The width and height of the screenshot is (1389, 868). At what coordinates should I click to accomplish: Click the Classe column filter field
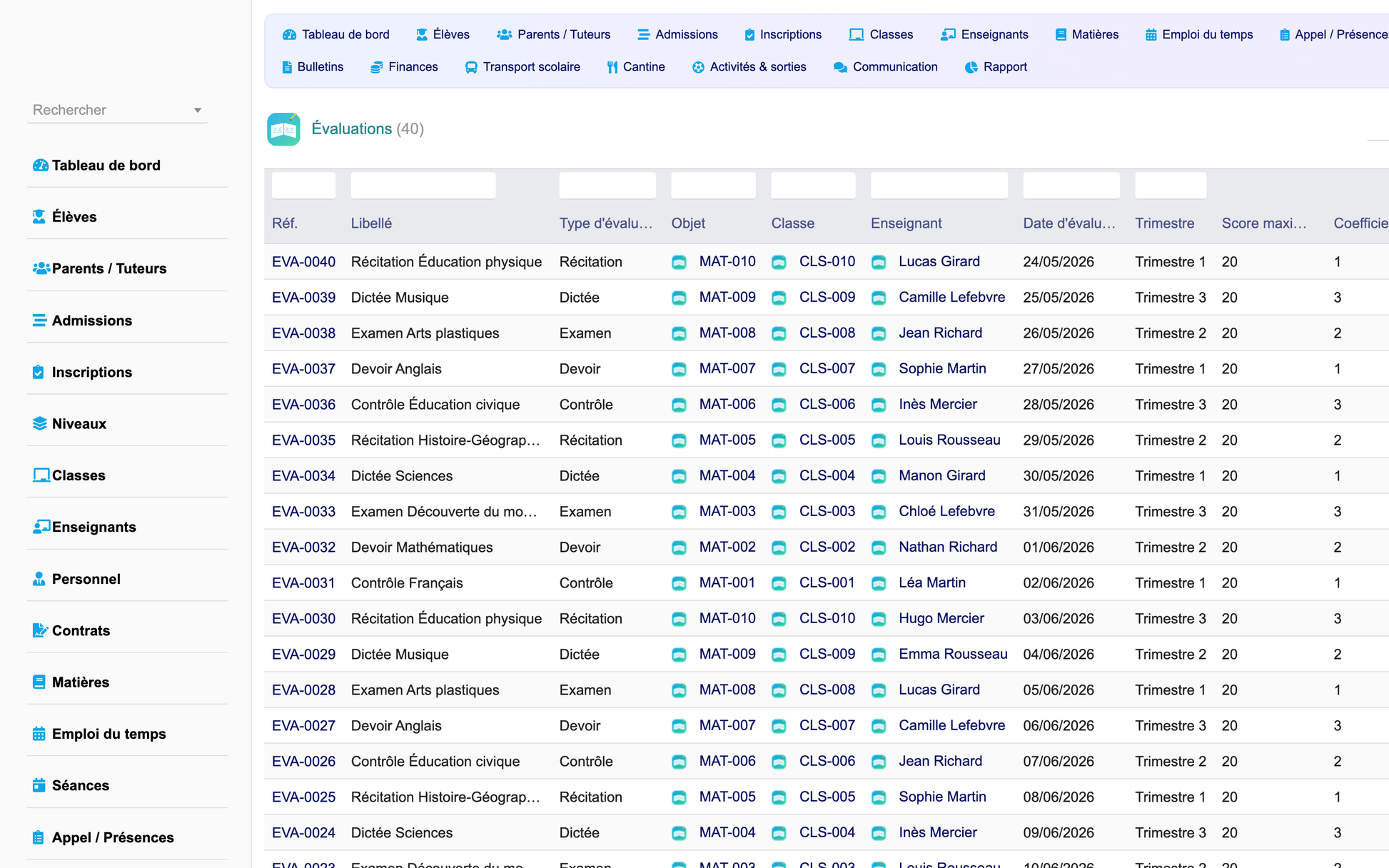click(x=813, y=186)
